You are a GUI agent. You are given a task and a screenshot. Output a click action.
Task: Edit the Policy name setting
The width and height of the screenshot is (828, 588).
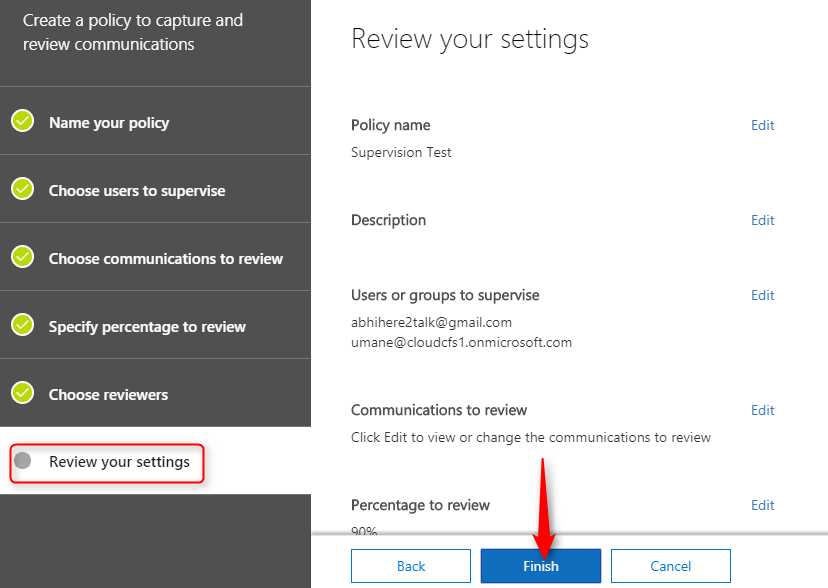[763, 125]
